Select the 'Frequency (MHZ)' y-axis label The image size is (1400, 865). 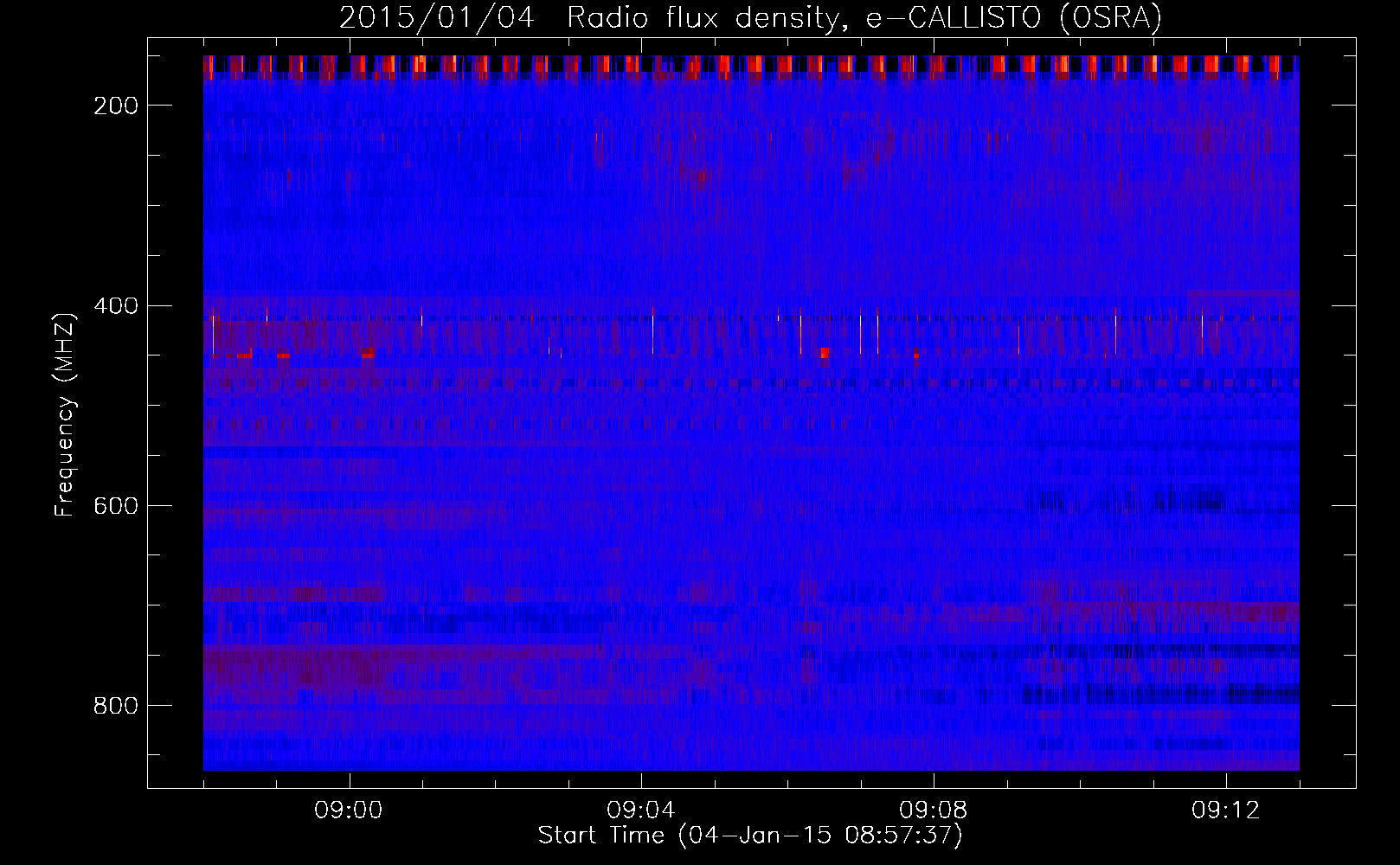coord(65,415)
